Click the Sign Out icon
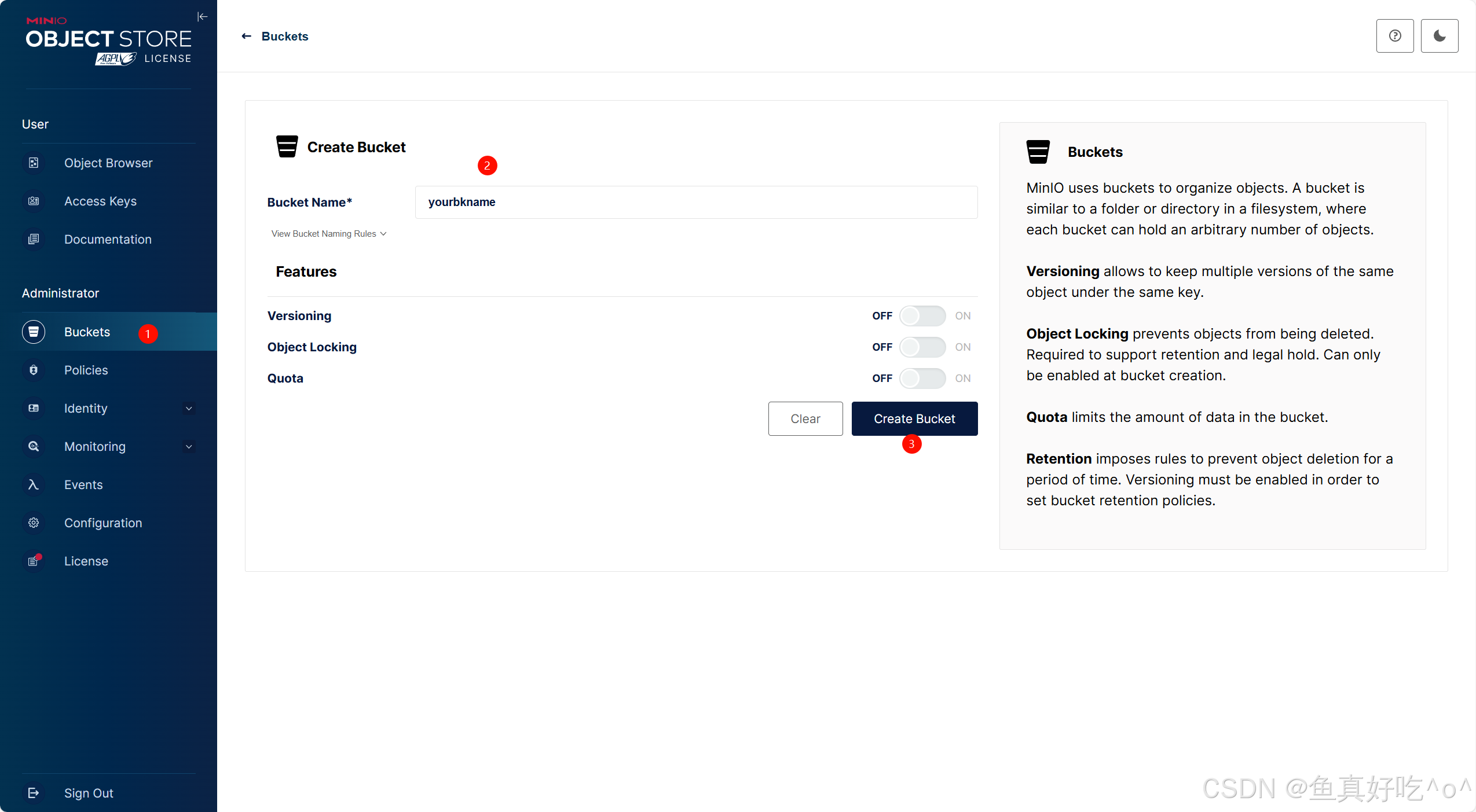The height and width of the screenshot is (812, 1476). [34, 793]
